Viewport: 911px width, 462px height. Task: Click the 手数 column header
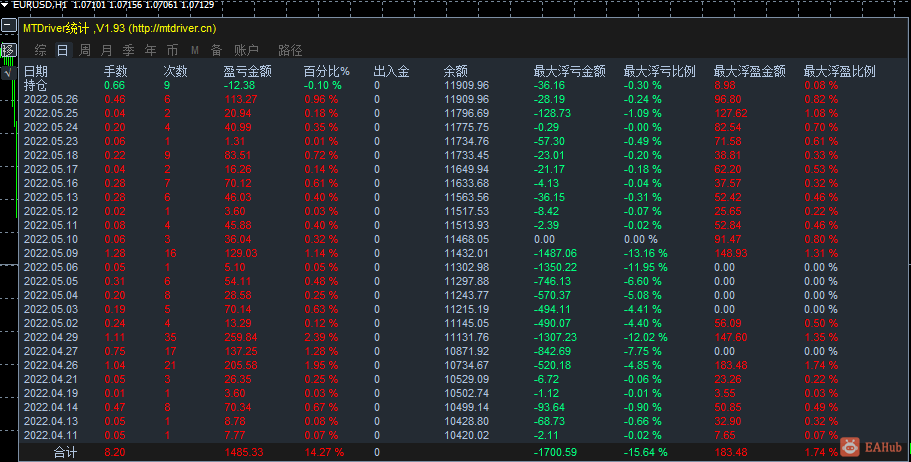116,71
